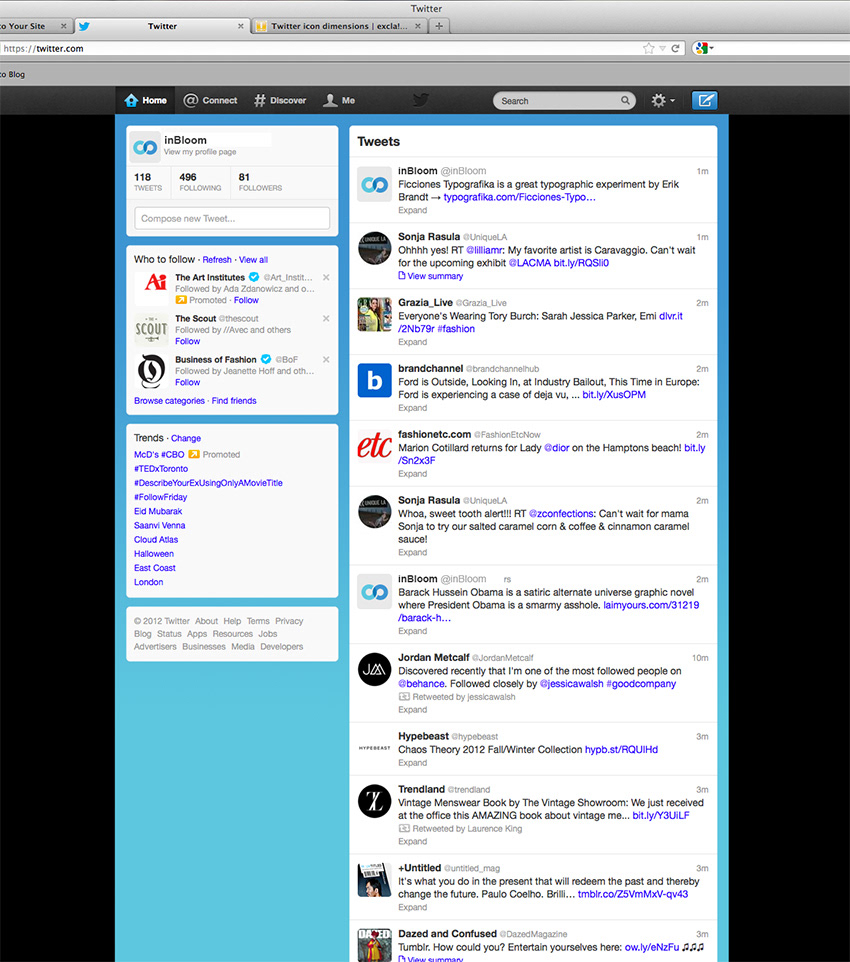Screen dimensions: 850x962
Task: Open the Discover tab
Action: point(280,100)
